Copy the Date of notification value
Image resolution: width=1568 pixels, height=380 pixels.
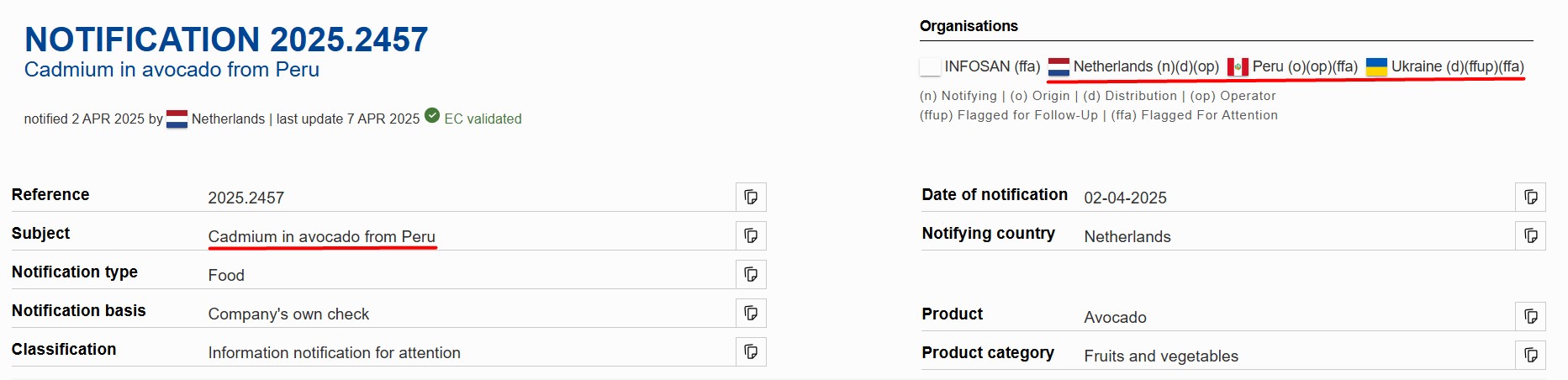click(1530, 197)
